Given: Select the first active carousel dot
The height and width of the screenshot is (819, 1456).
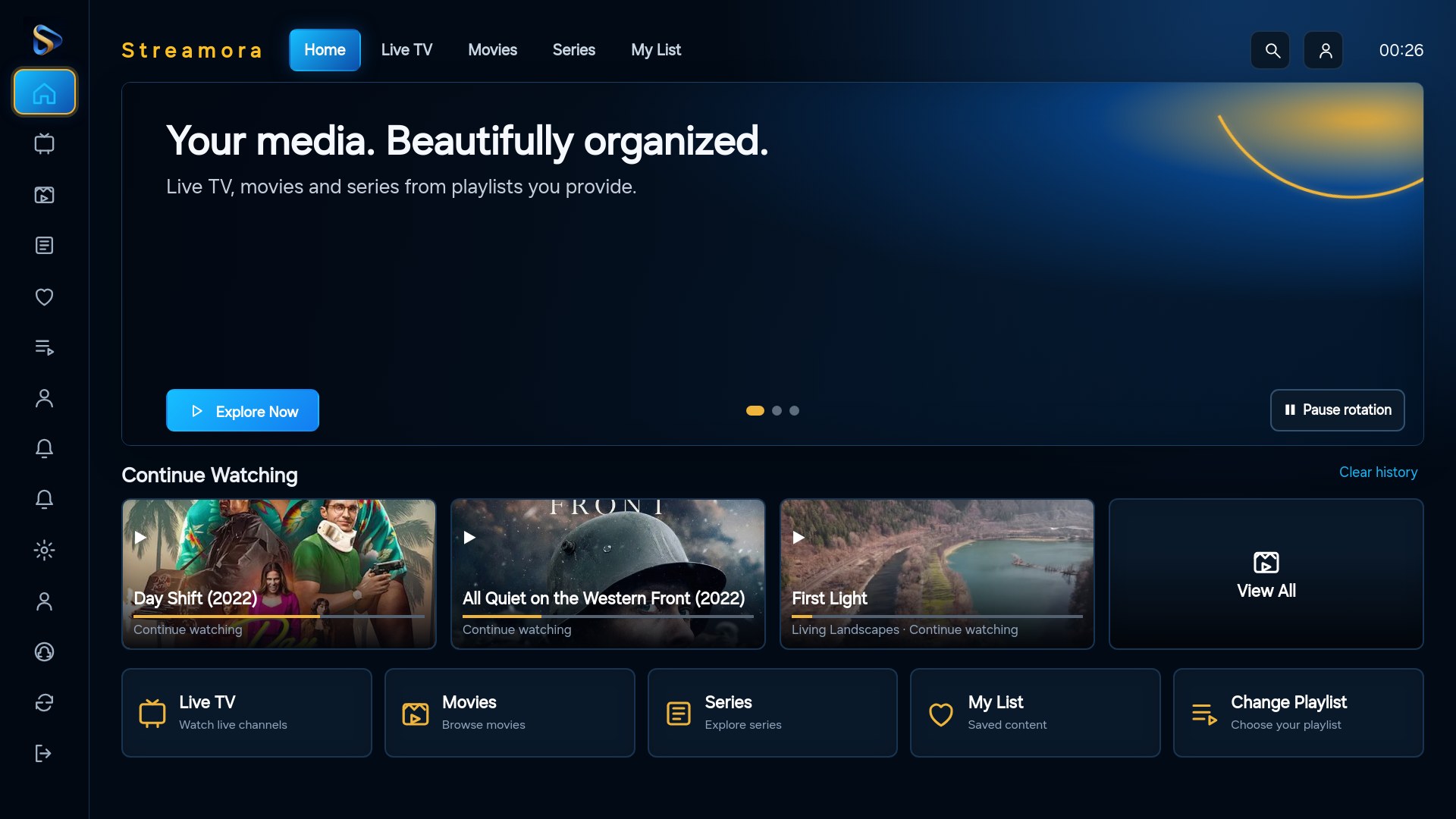Looking at the screenshot, I should pos(755,410).
